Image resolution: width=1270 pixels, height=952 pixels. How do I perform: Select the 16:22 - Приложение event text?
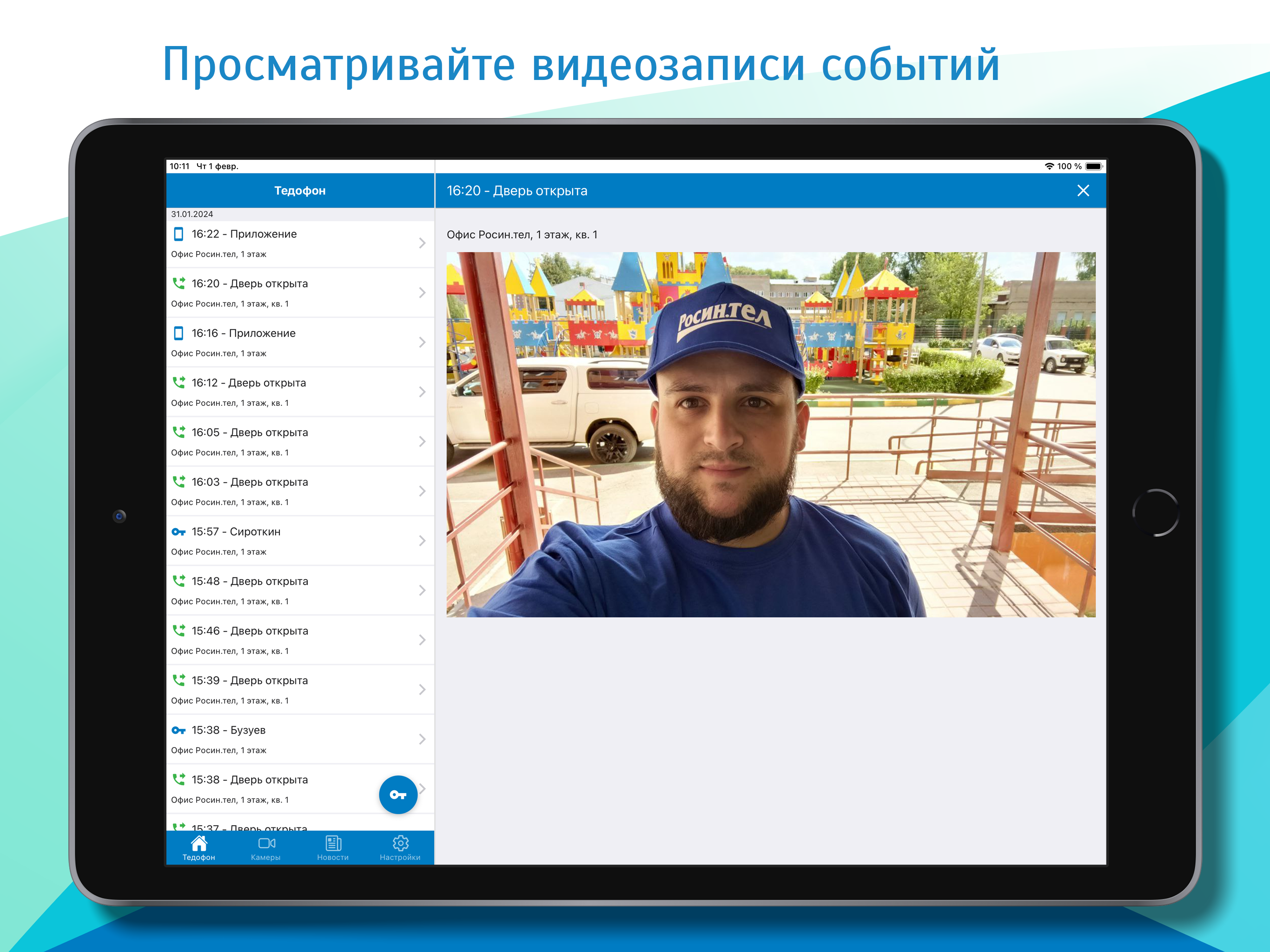(x=244, y=234)
